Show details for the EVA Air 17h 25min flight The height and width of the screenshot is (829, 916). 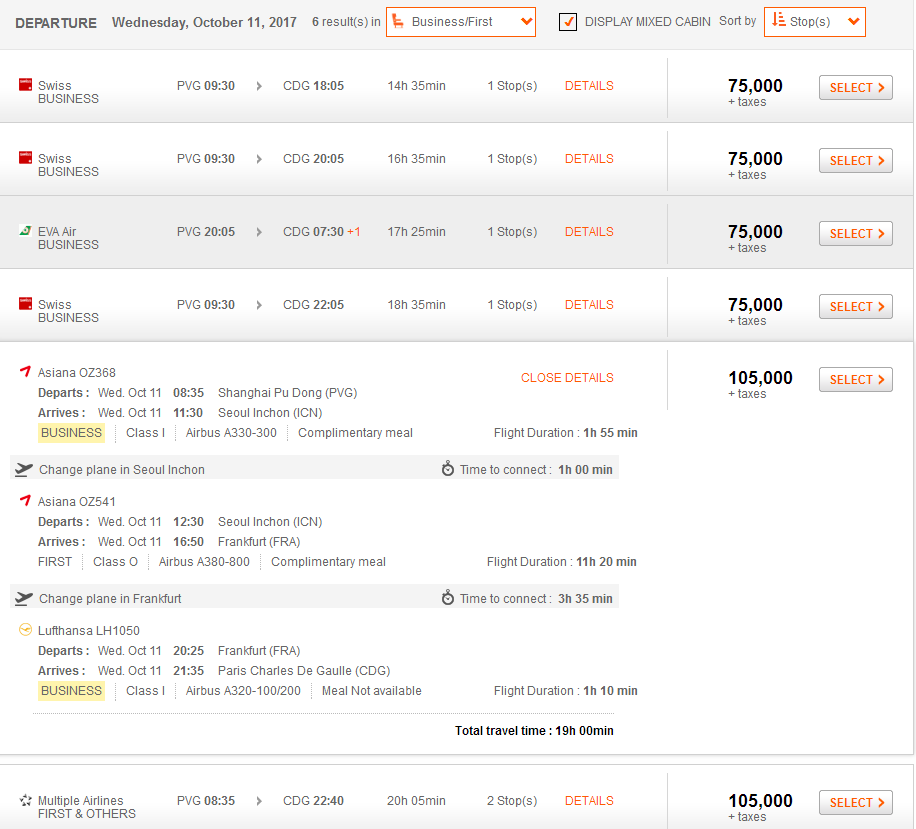(x=589, y=232)
